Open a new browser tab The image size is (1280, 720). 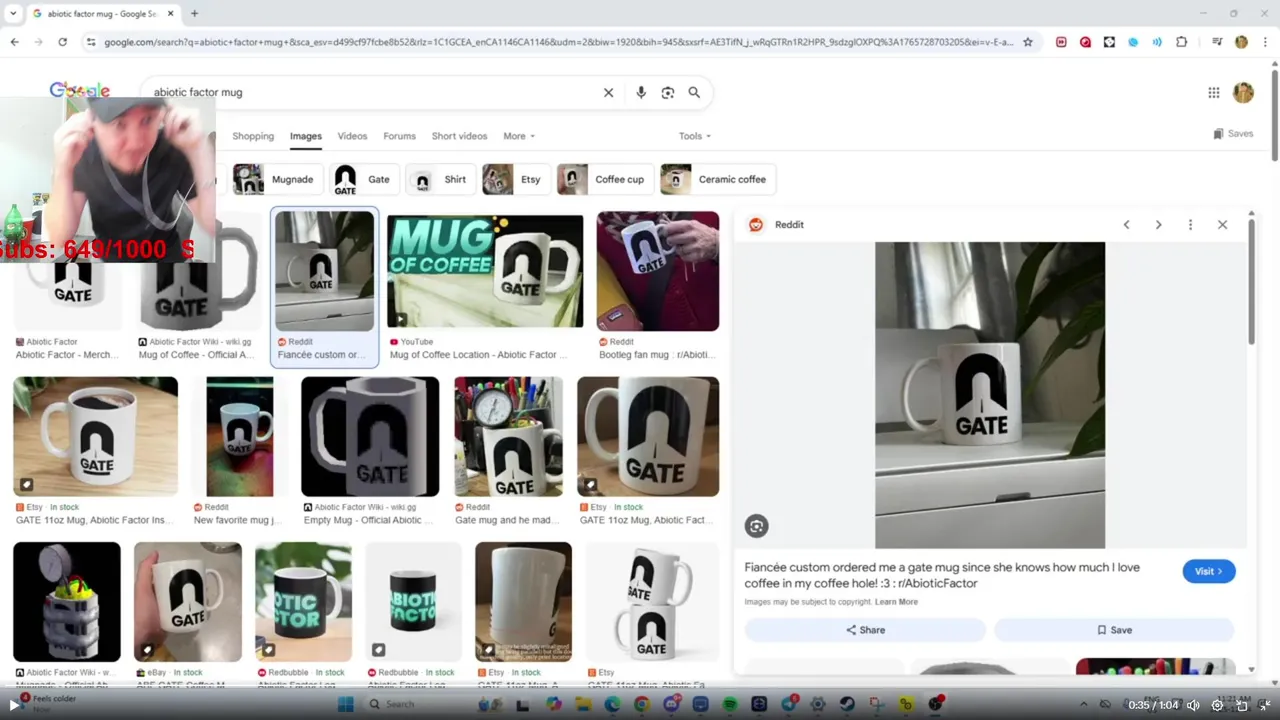tap(194, 13)
